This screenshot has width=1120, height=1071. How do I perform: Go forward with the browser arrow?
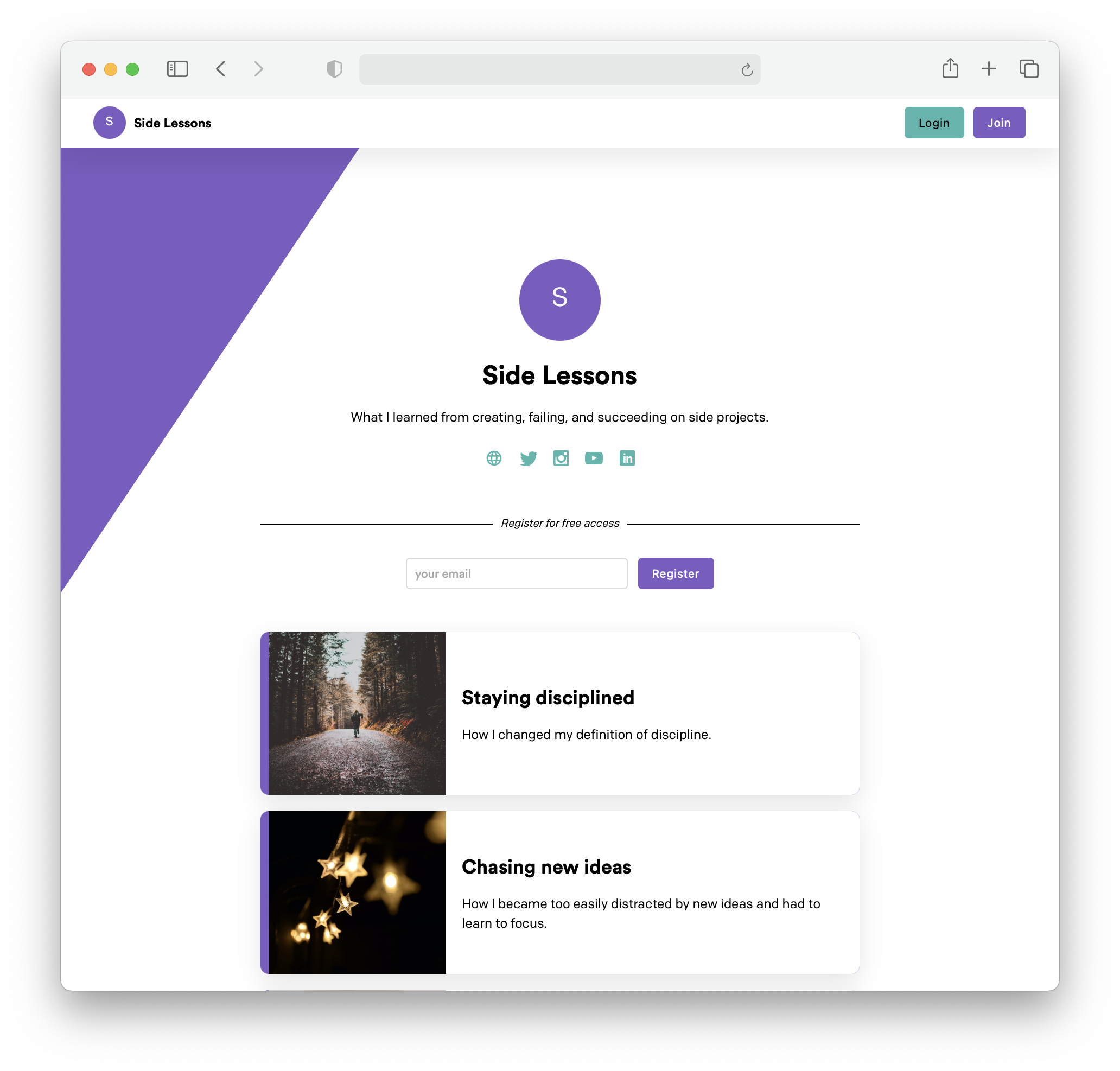tap(259, 69)
